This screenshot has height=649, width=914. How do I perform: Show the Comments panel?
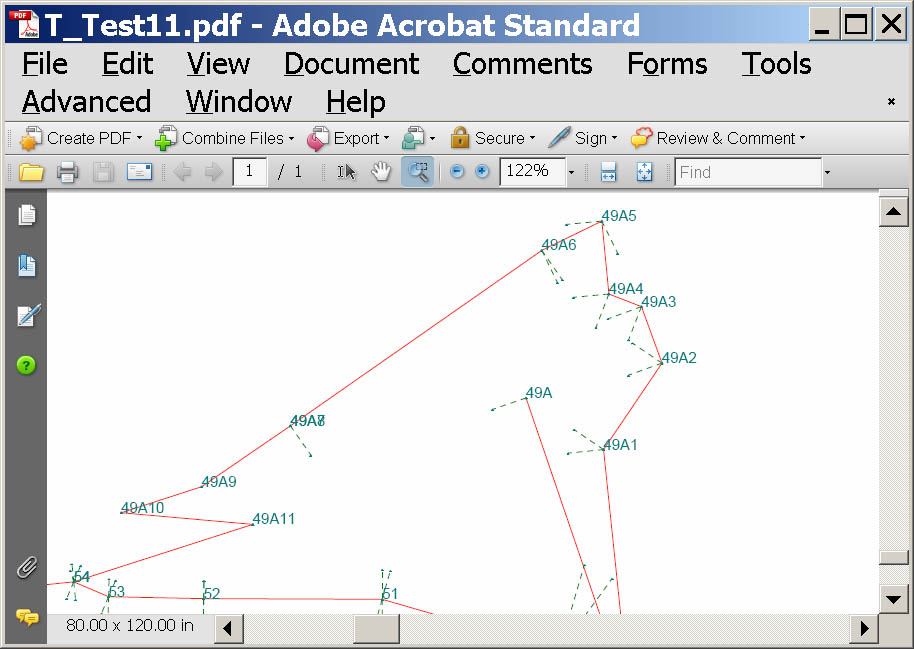[27, 618]
